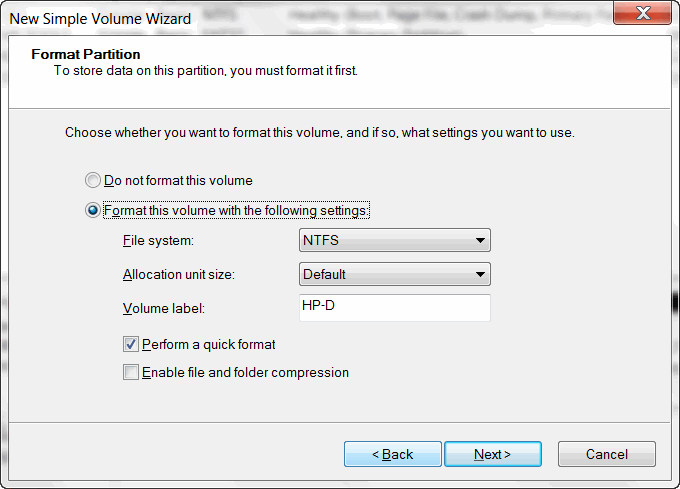Click the File system label
Image resolution: width=680 pixels, height=489 pixels.
[x=158, y=241]
